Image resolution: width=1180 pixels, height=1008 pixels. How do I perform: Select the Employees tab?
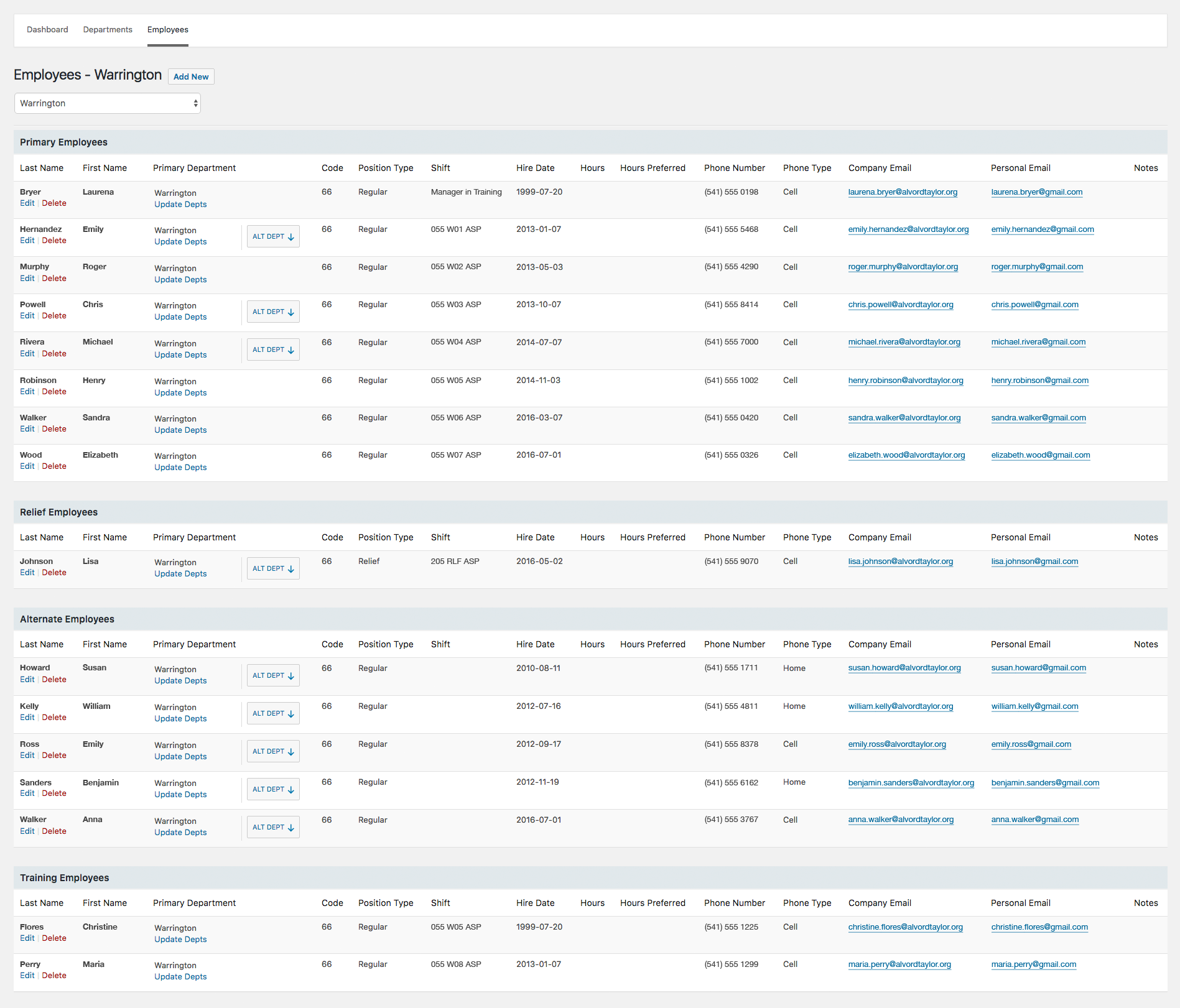tap(167, 30)
